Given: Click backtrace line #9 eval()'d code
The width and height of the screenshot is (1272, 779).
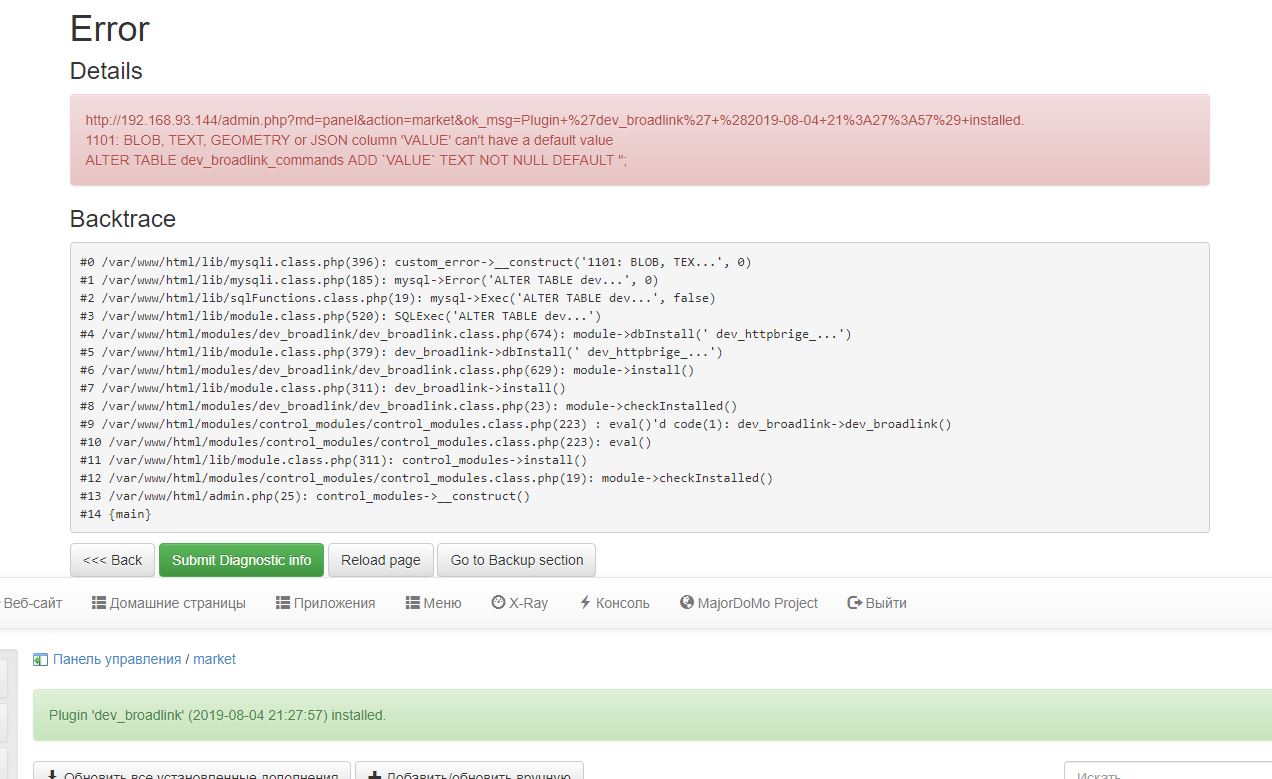Looking at the screenshot, I should tap(516, 424).
